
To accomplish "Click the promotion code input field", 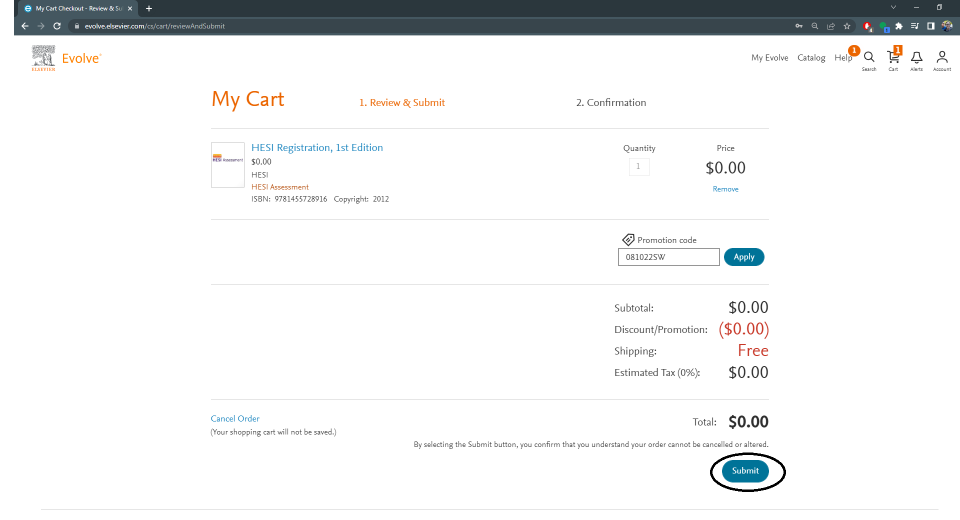I will [x=669, y=257].
